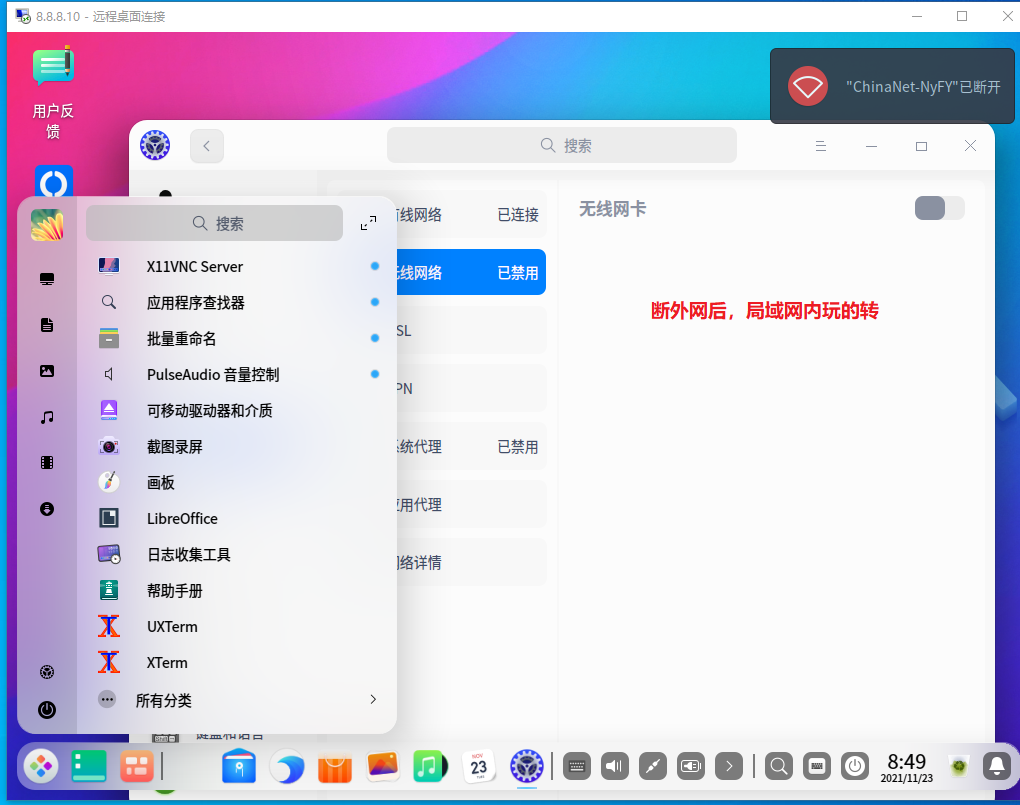Click the dock power shutdown icon
Viewport: 1020px width, 805px height.
(855, 767)
